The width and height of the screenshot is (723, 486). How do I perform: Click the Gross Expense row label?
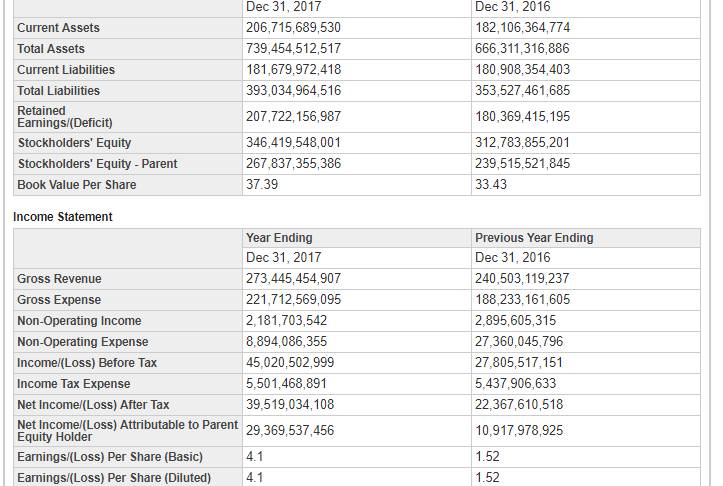pos(59,300)
